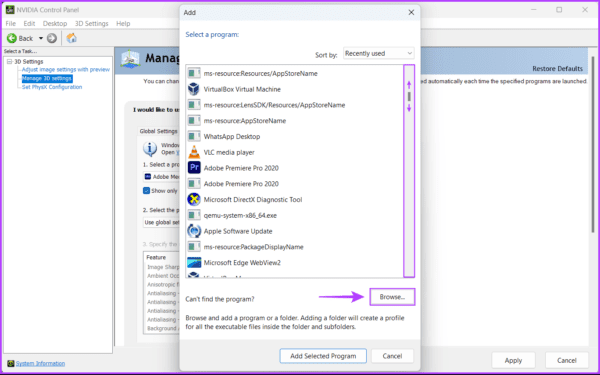Open the Back button history dropdown arrow
This screenshot has height=375, width=600.
41,38
